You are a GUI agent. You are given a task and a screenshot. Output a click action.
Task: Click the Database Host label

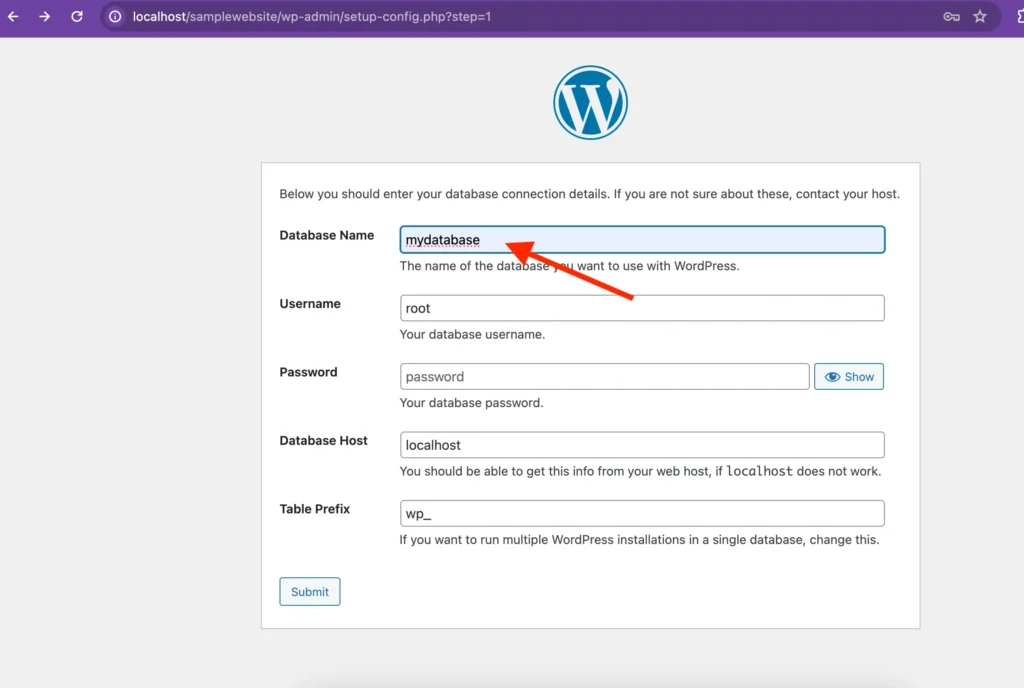[323, 441]
